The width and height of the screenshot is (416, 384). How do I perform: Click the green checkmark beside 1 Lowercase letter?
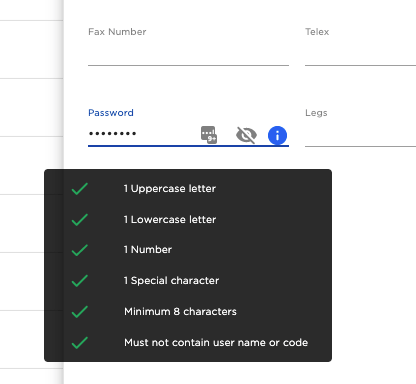80,220
